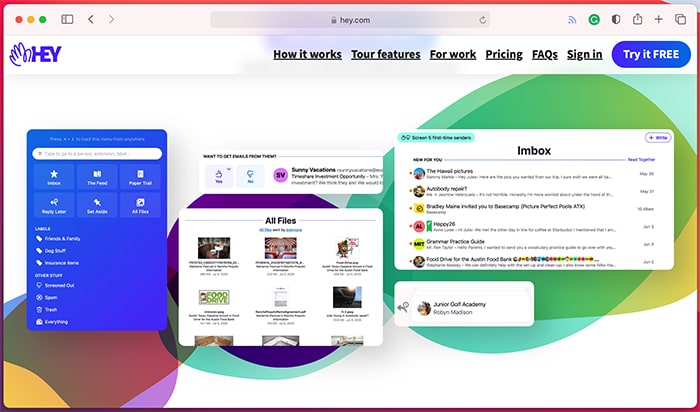Click the RSS feed extension icon
The height and width of the screenshot is (412, 700).
coord(572,20)
